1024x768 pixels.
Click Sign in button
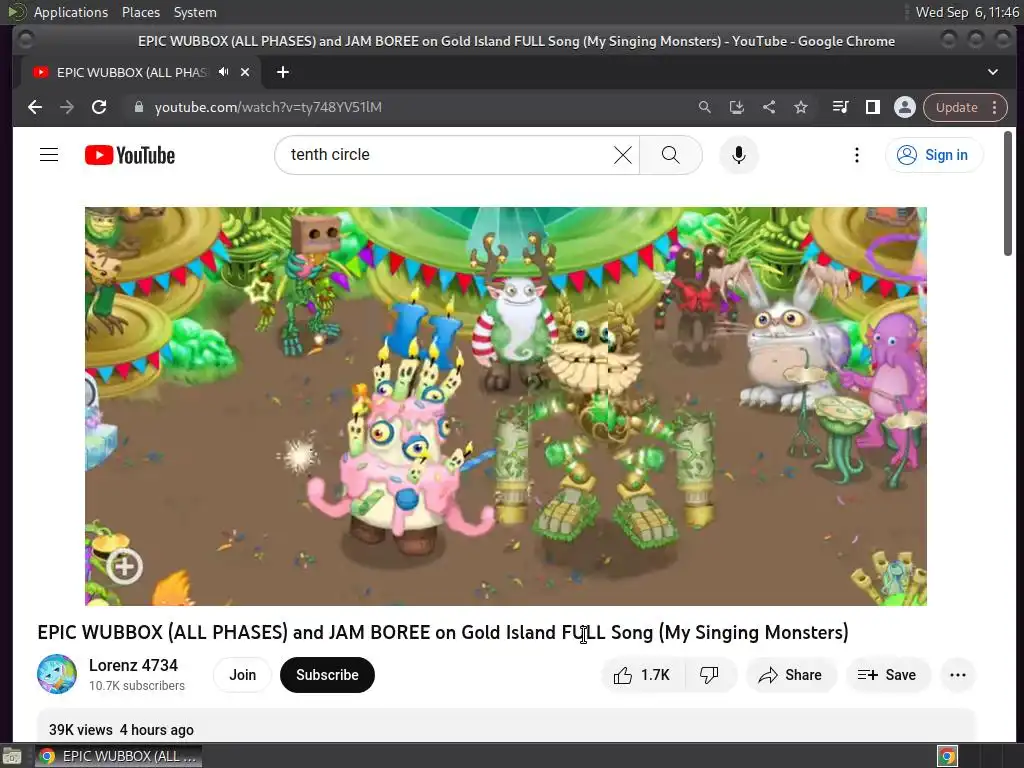pyautogui.click(x=934, y=155)
